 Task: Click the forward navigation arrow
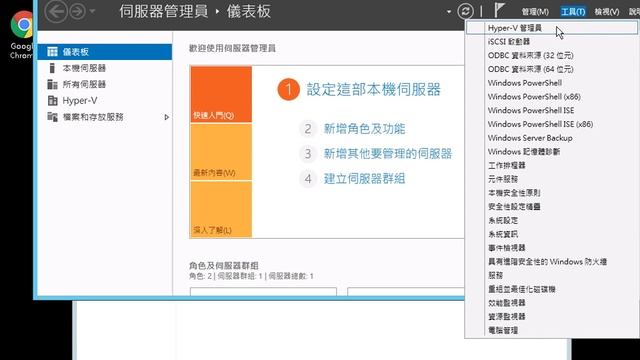(x=78, y=11)
